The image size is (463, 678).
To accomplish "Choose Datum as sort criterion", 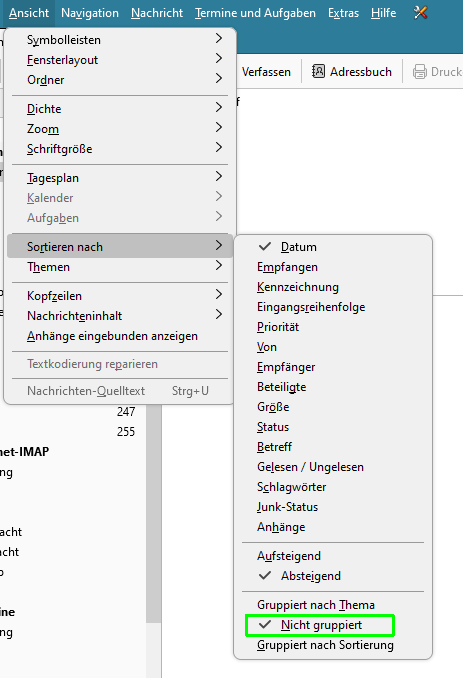I will (x=333, y=247).
